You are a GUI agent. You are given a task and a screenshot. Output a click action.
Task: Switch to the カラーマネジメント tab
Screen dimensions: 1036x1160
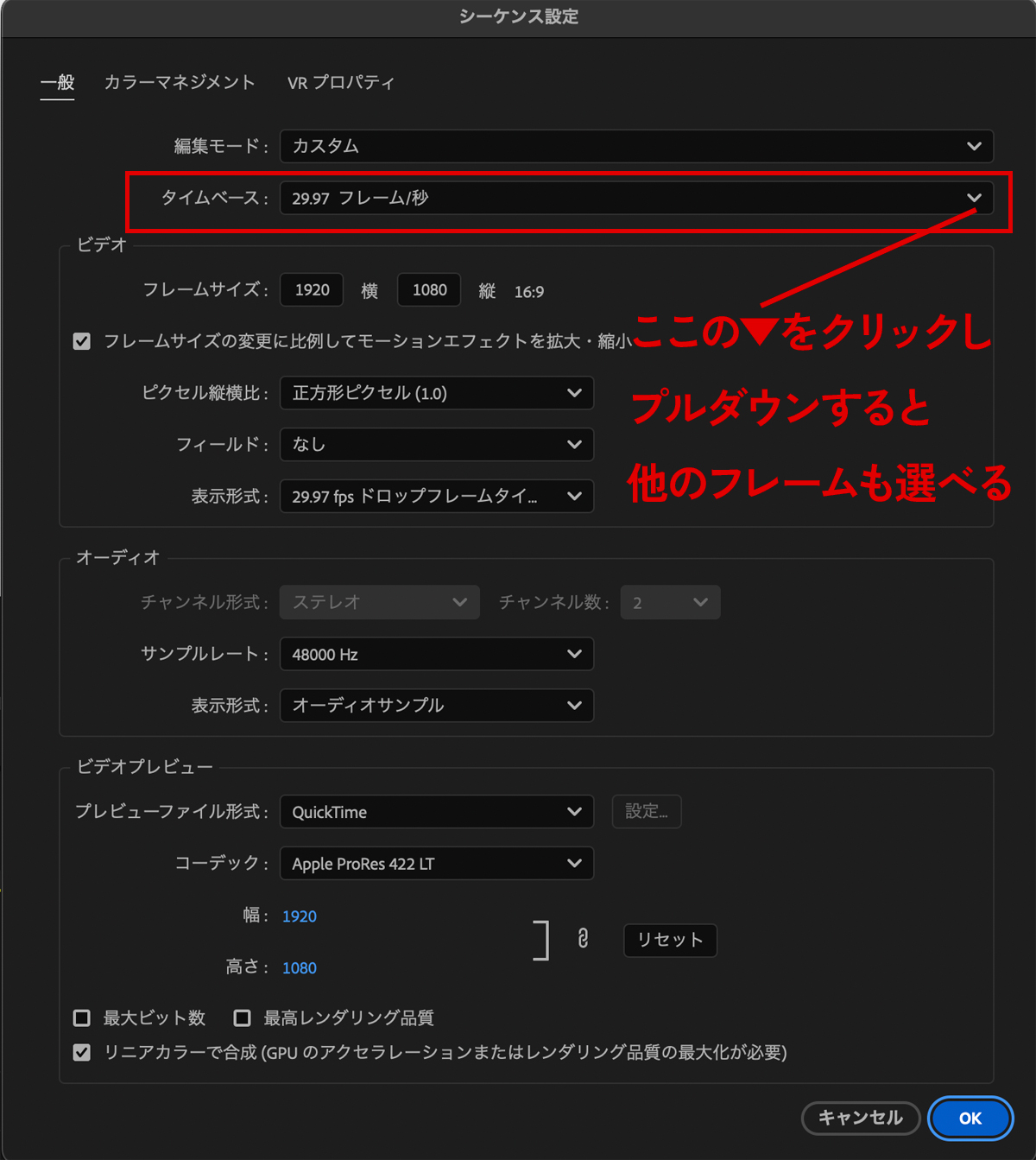pos(180,82)
